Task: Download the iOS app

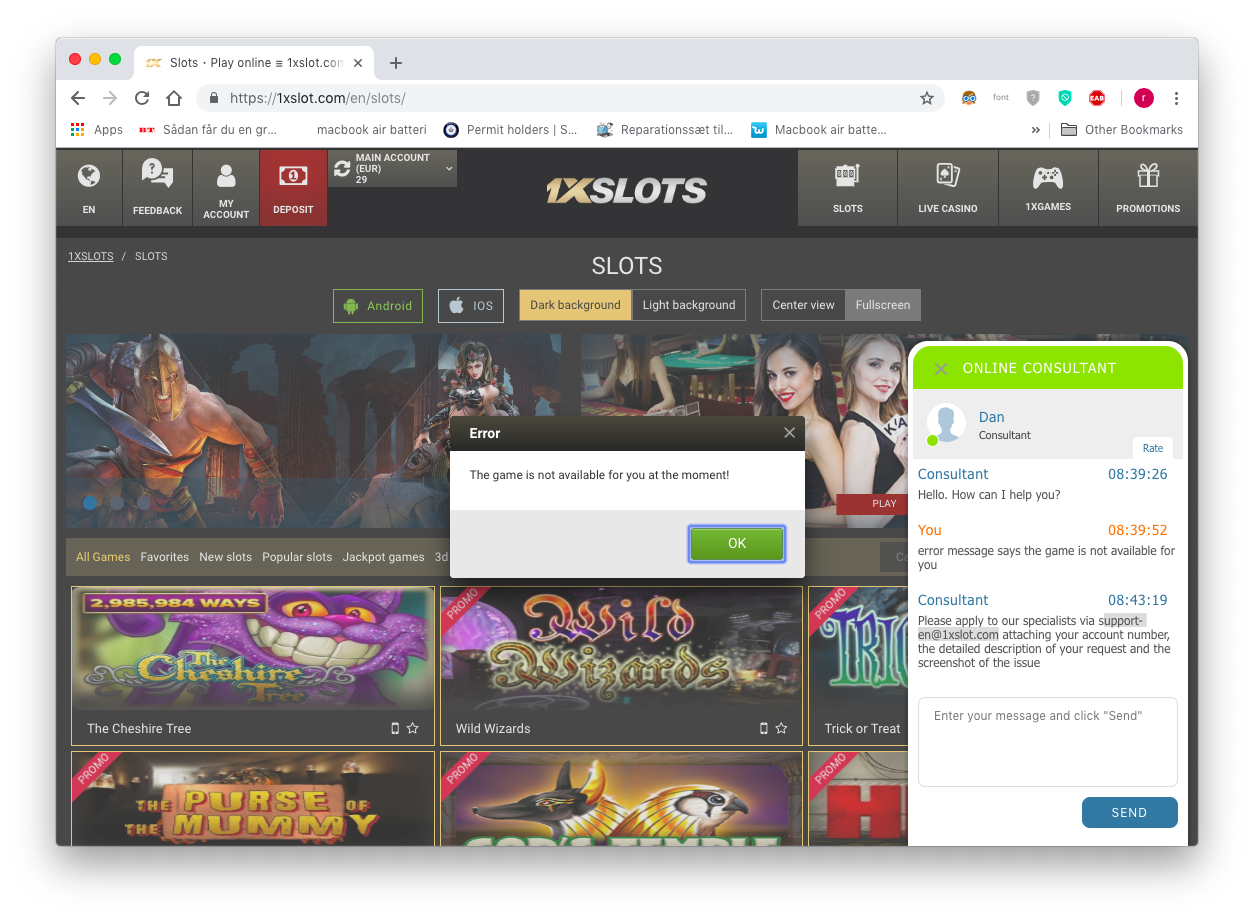Action: (471, 306)
